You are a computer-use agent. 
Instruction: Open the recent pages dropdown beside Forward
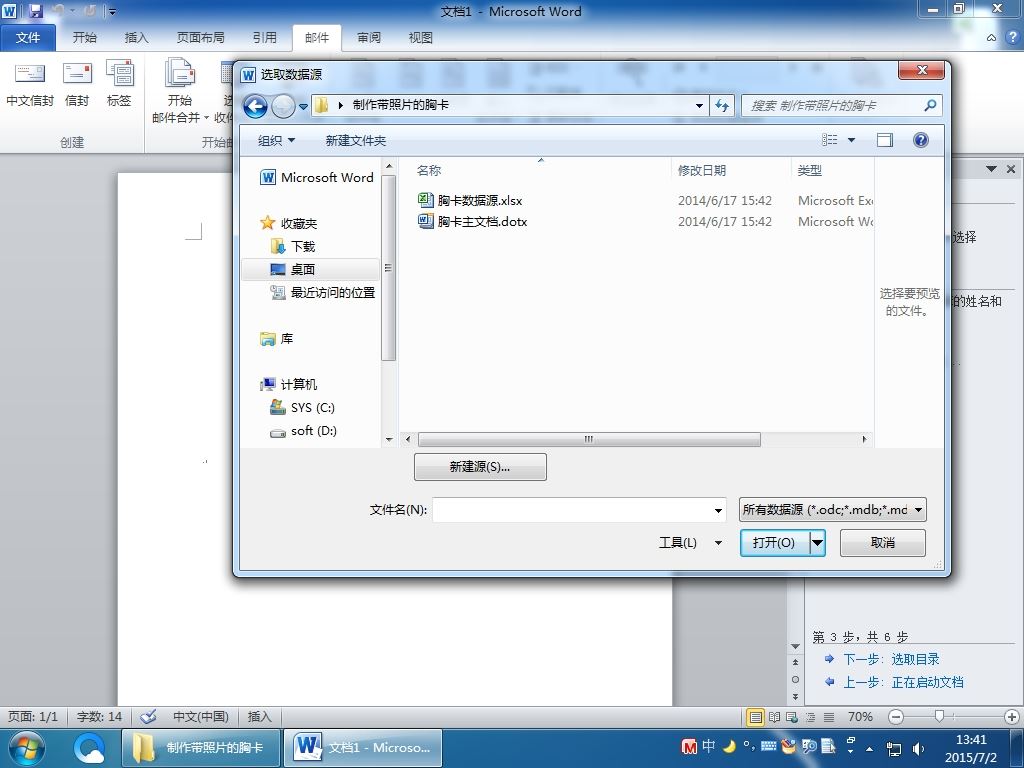point(303,106)
